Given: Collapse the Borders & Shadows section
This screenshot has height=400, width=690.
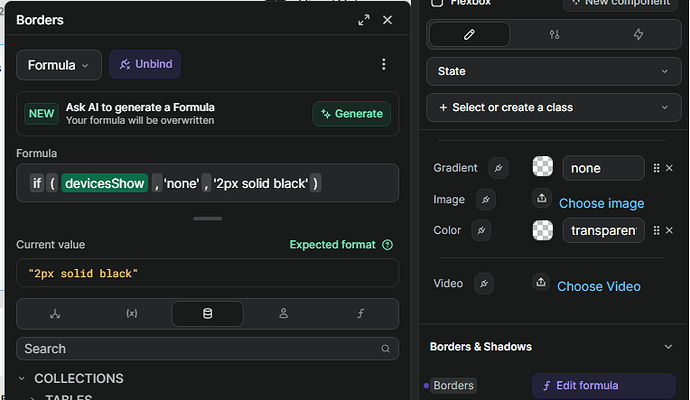Looking at the screenshot, I should [x=668, y=346].
